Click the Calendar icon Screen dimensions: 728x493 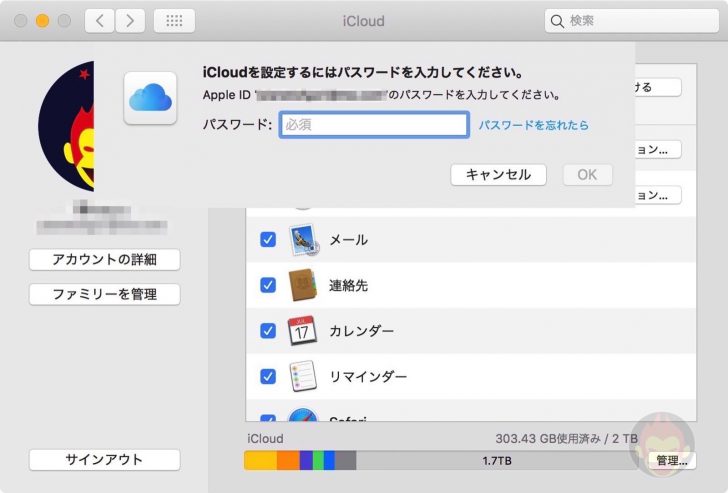(302, 331)
